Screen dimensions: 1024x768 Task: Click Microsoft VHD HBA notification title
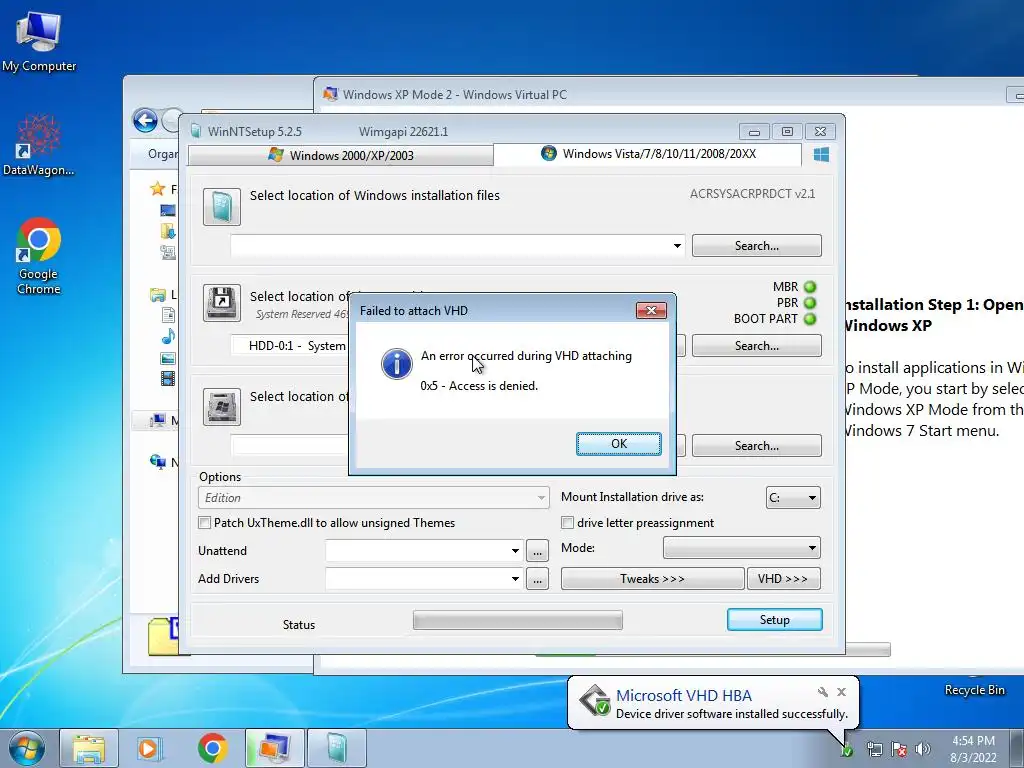tap(683, 696)
